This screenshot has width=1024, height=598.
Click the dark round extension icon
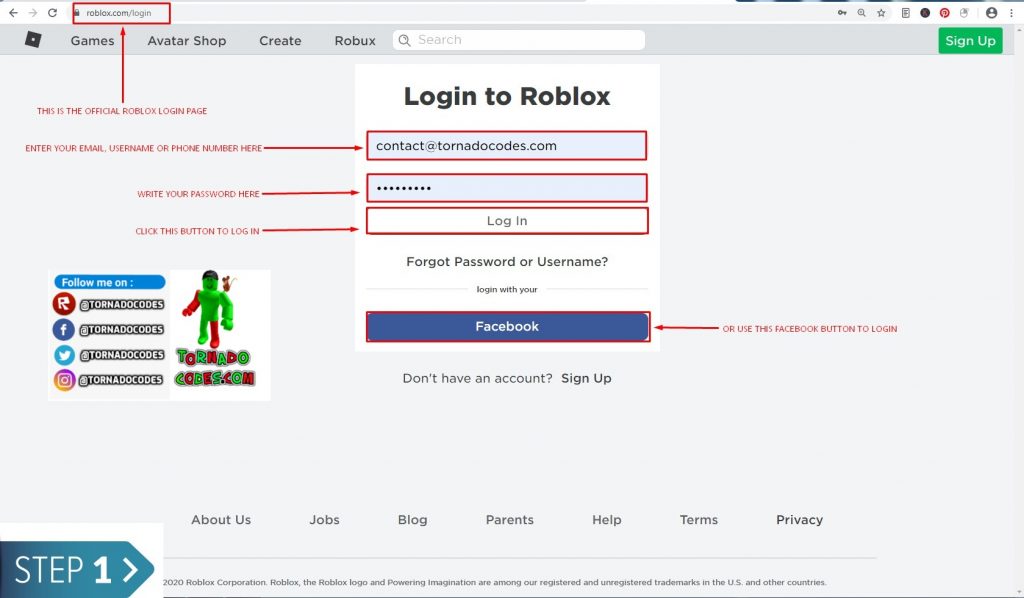925,12
